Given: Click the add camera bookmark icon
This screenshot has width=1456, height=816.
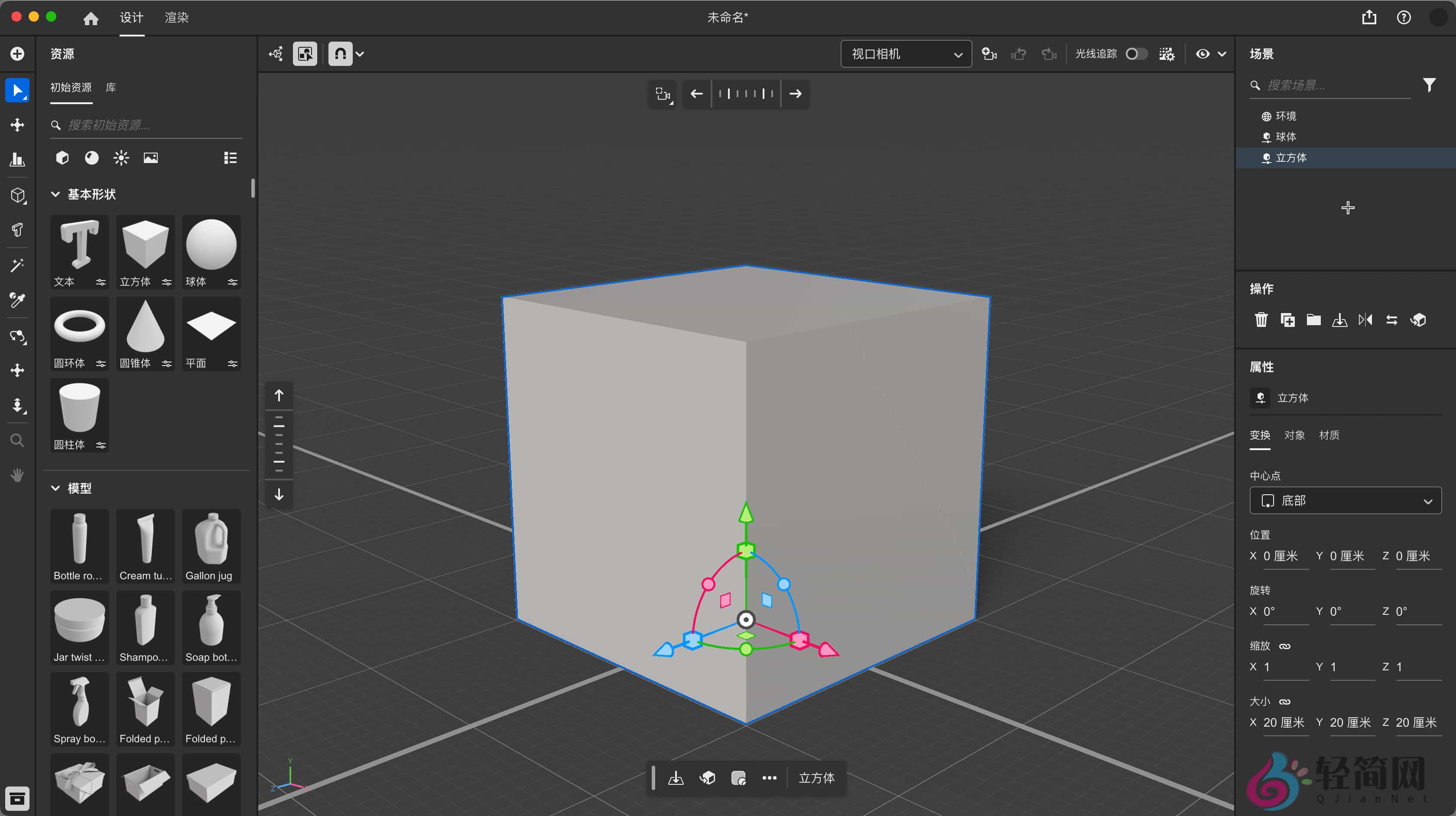Looking at the screenshot, I should point(988,54).
